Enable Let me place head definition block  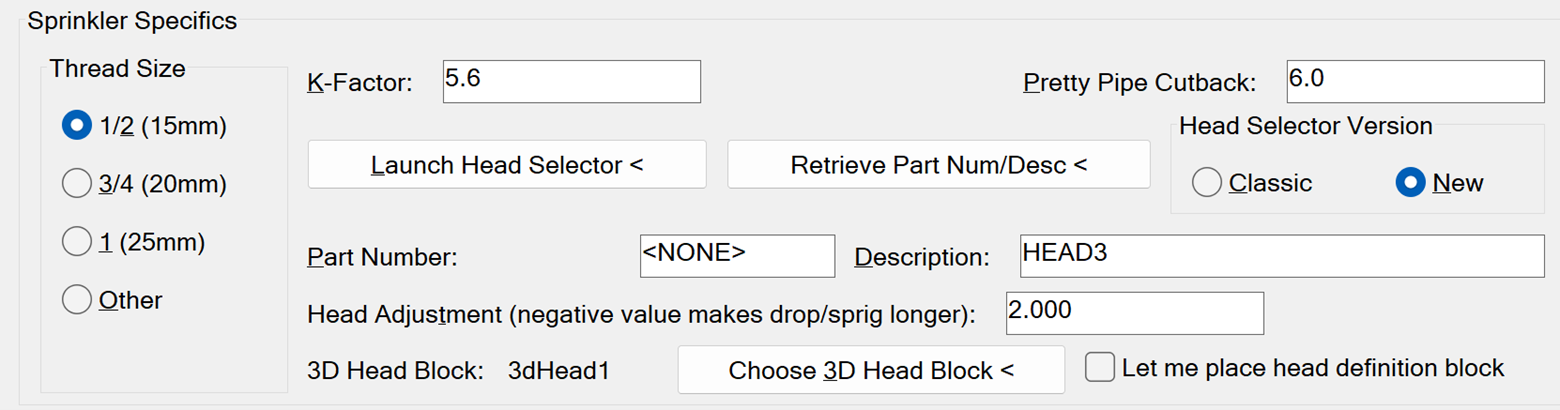coord(1100,368)
